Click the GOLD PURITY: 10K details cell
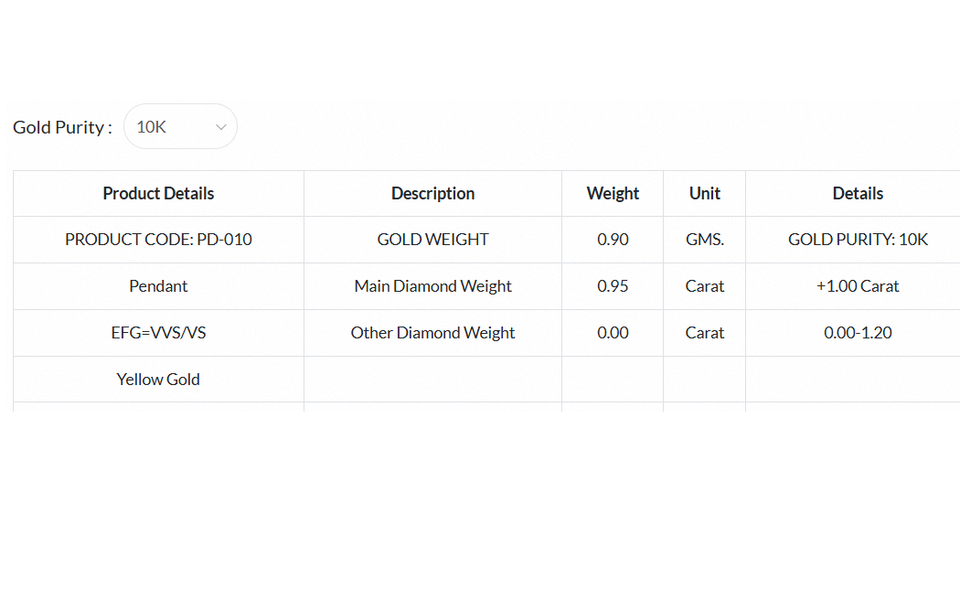The width and height of the screenshot is (960, 600). click(857, 239)
